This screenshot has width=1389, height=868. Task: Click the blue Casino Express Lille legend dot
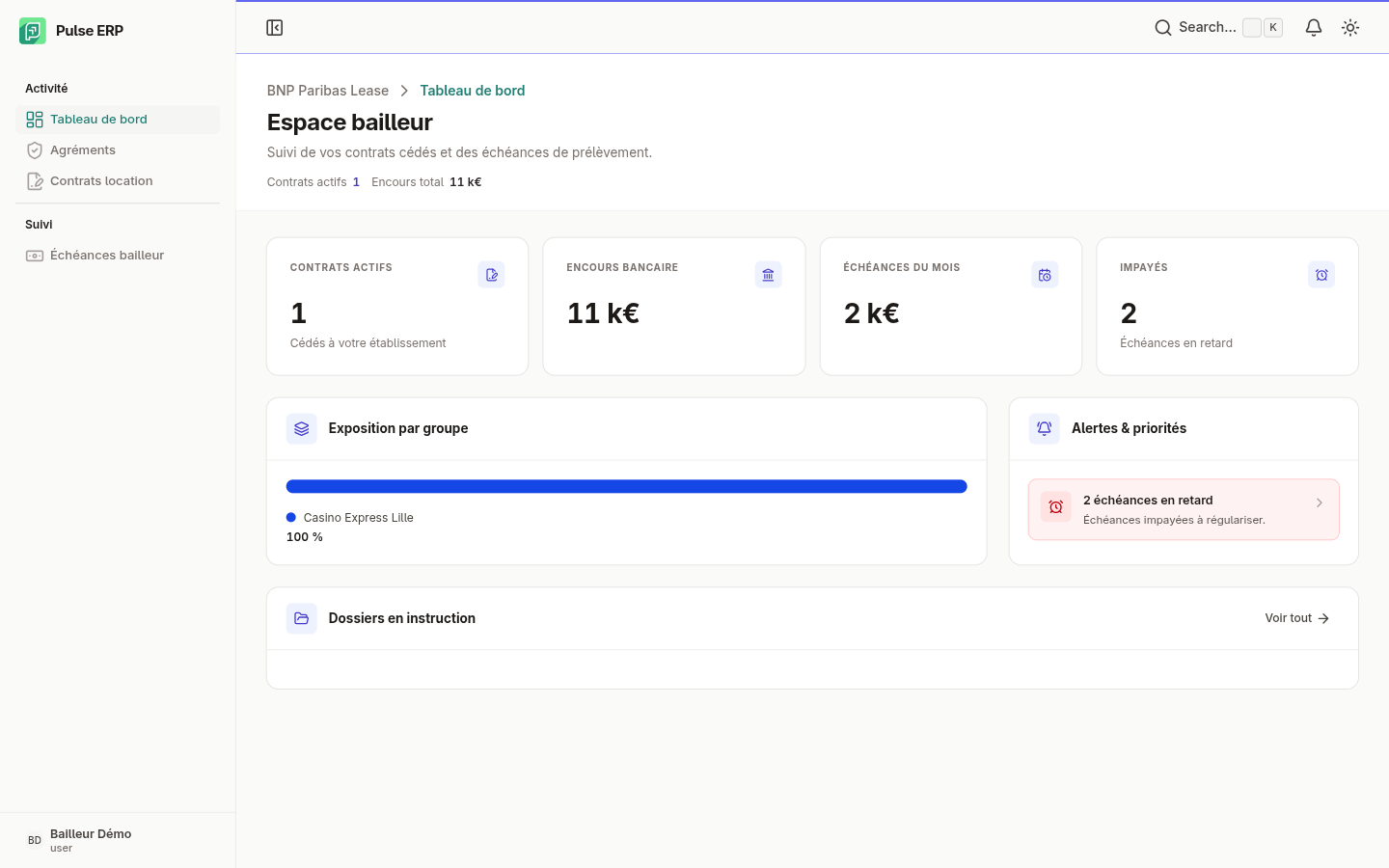tap(291, 518)
